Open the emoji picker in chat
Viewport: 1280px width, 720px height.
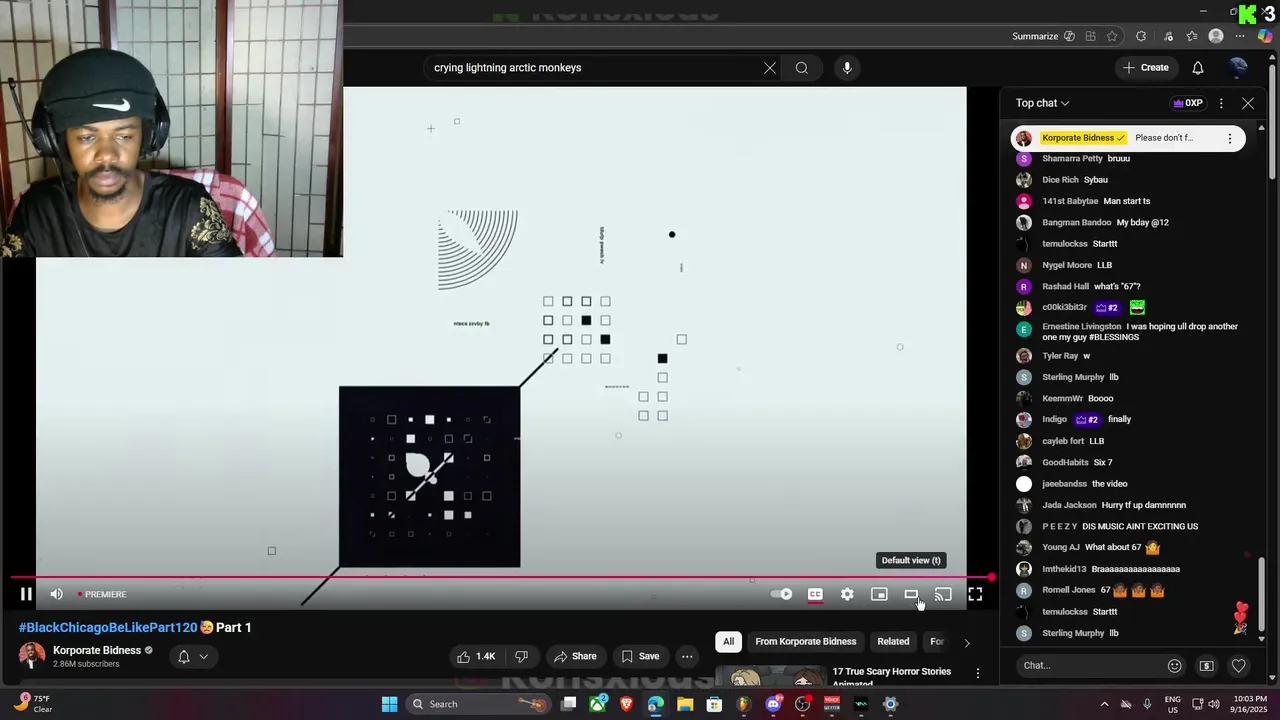pyautogui.click(x=1175, y=665)
